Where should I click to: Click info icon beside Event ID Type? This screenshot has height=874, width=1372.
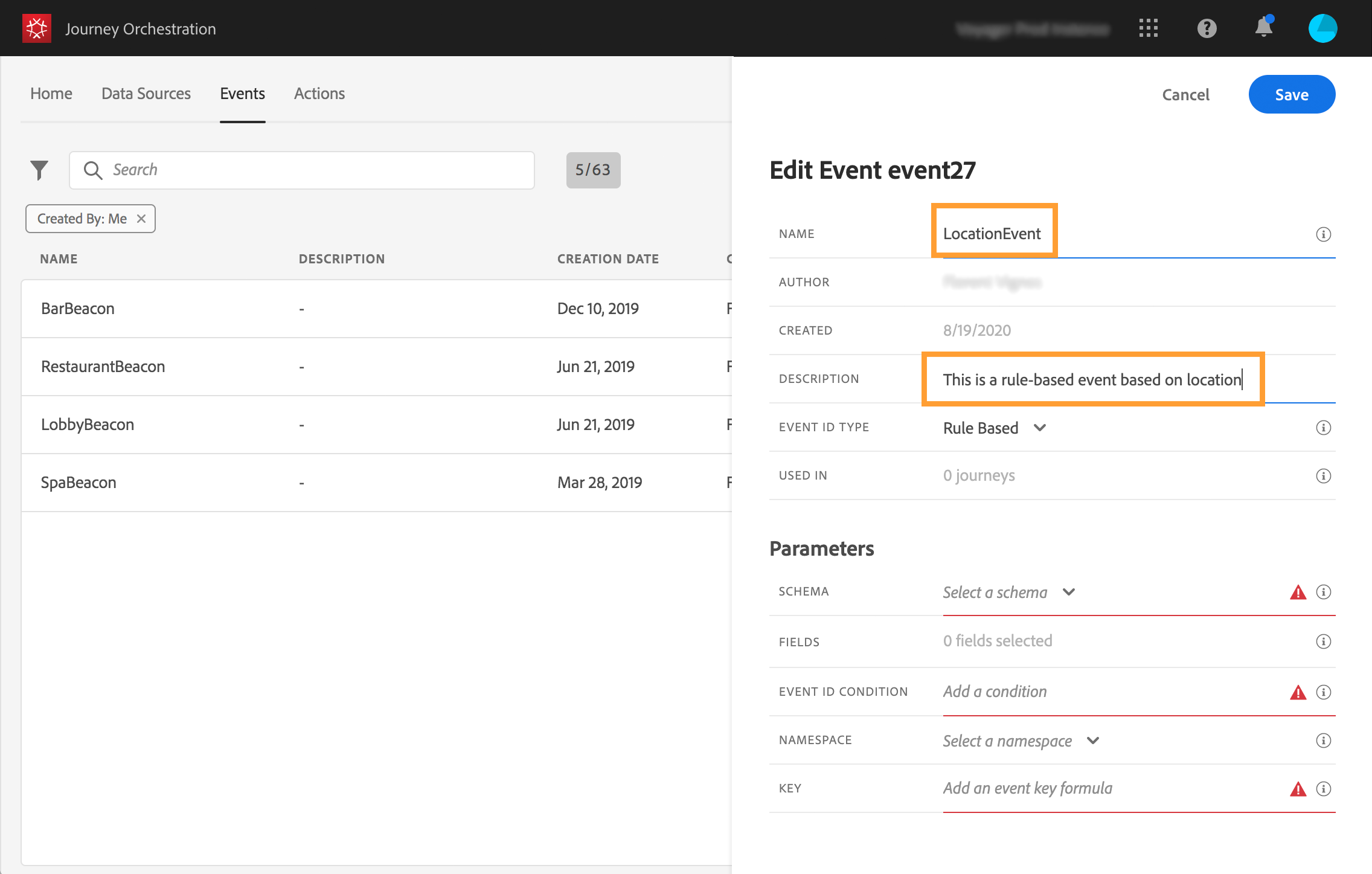[1323, 428]
